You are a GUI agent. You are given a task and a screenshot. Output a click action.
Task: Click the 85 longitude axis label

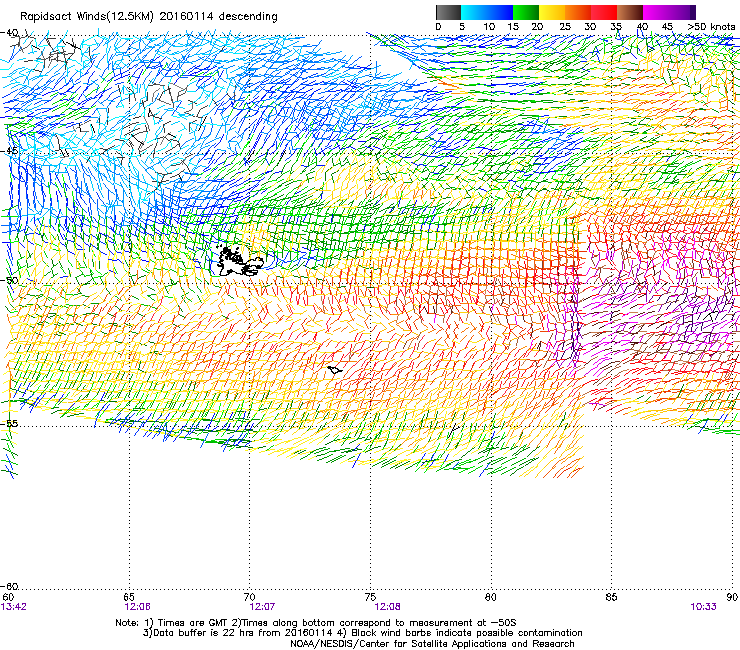(611, 598)
